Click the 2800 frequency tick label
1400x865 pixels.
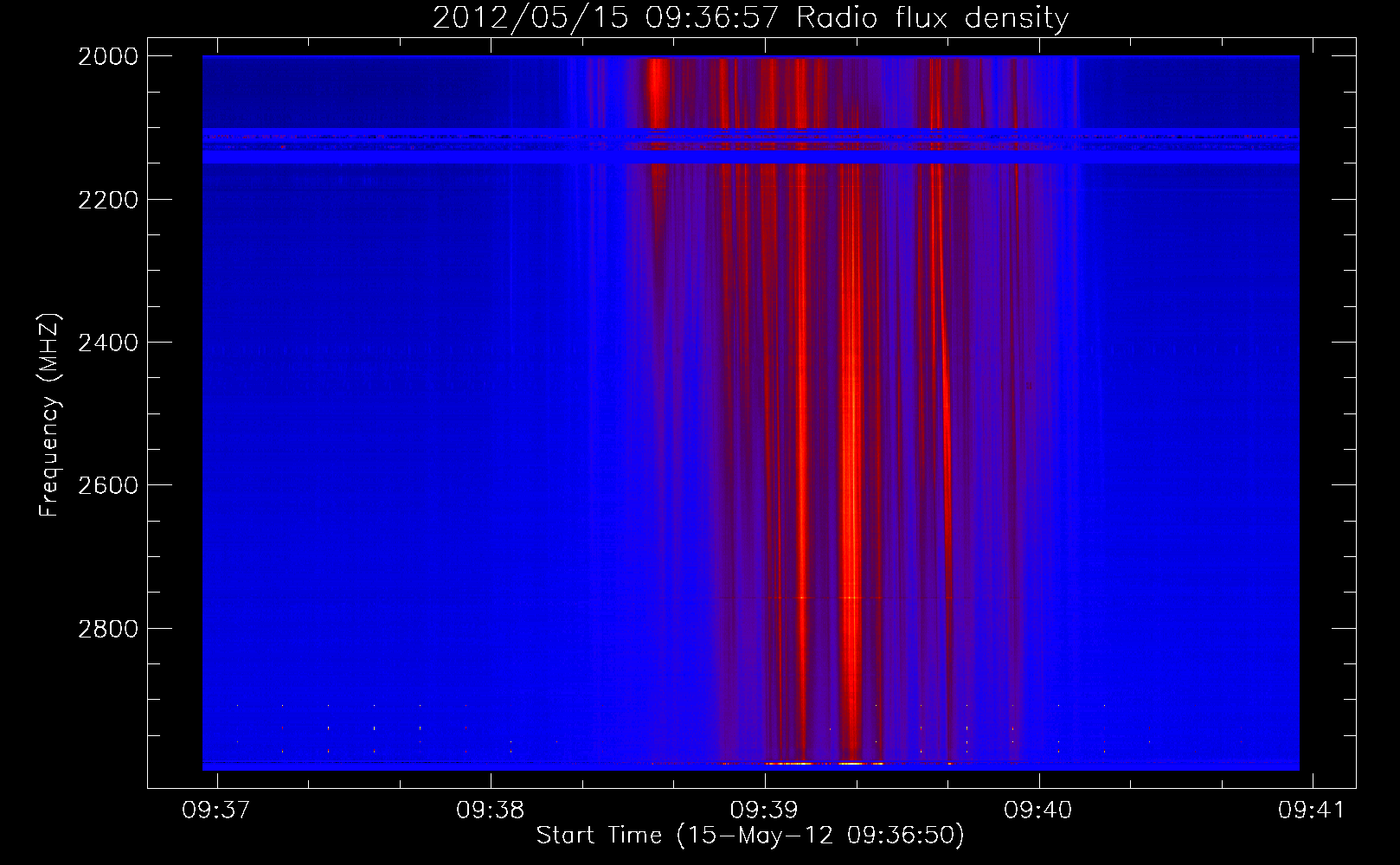(108, 629)
